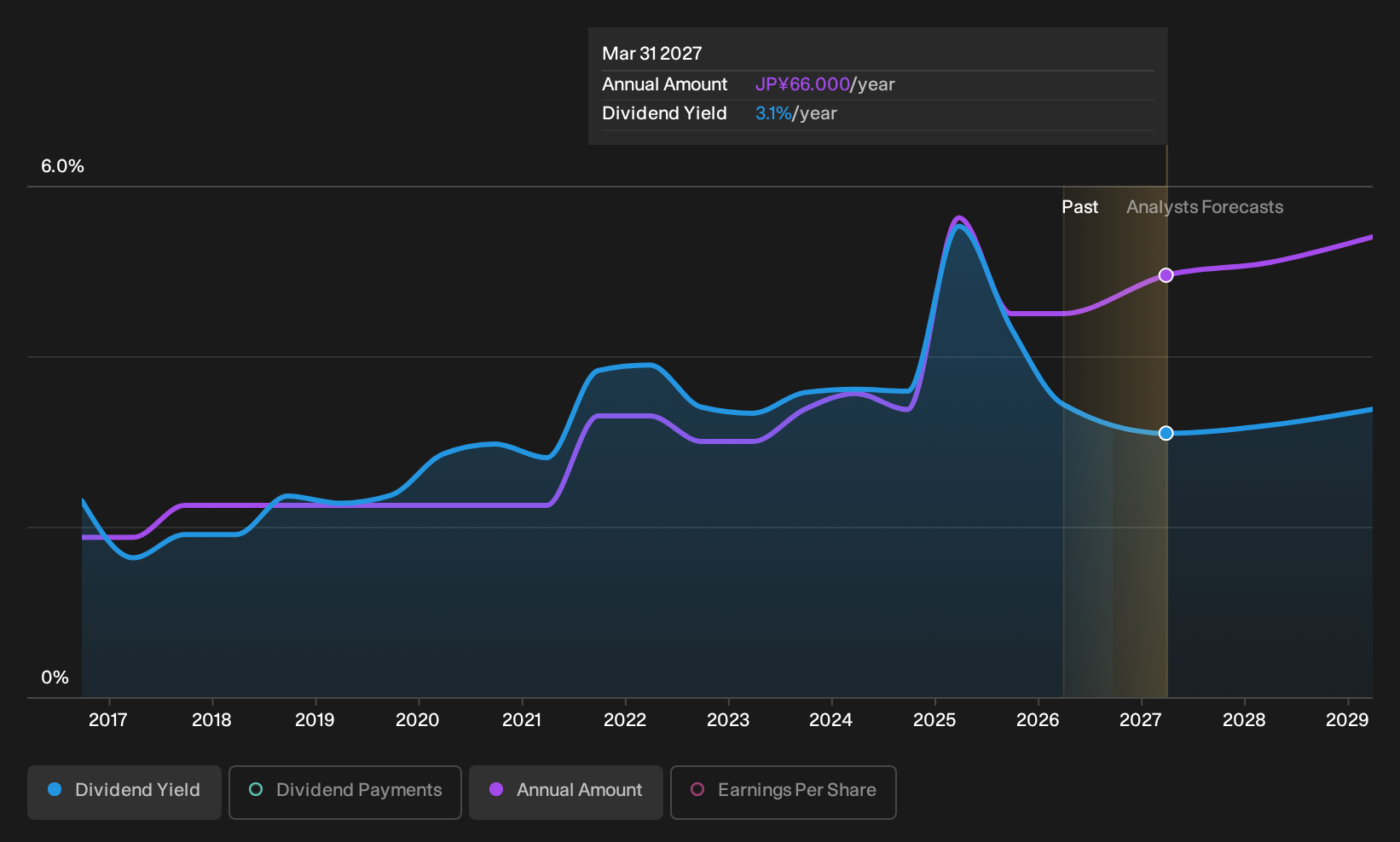Click the Past region label

1079,207
